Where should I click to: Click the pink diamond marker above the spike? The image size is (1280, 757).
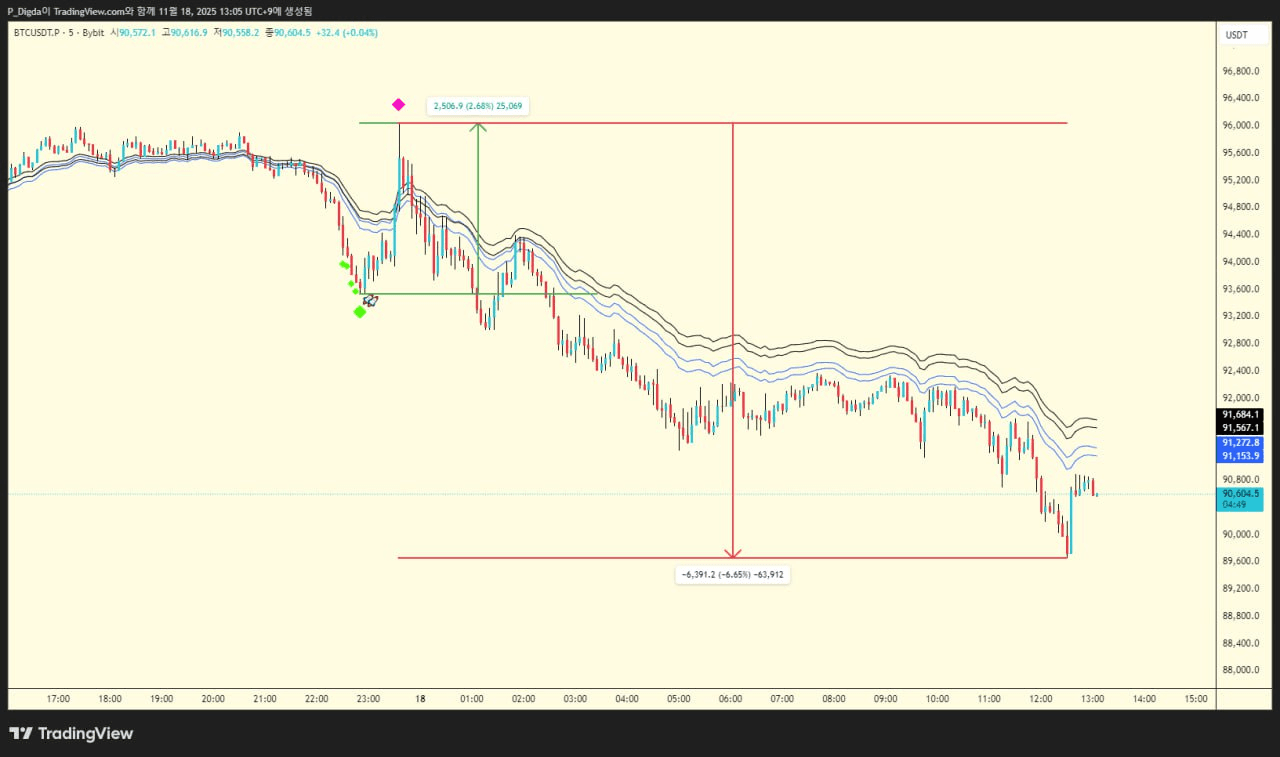398,104
